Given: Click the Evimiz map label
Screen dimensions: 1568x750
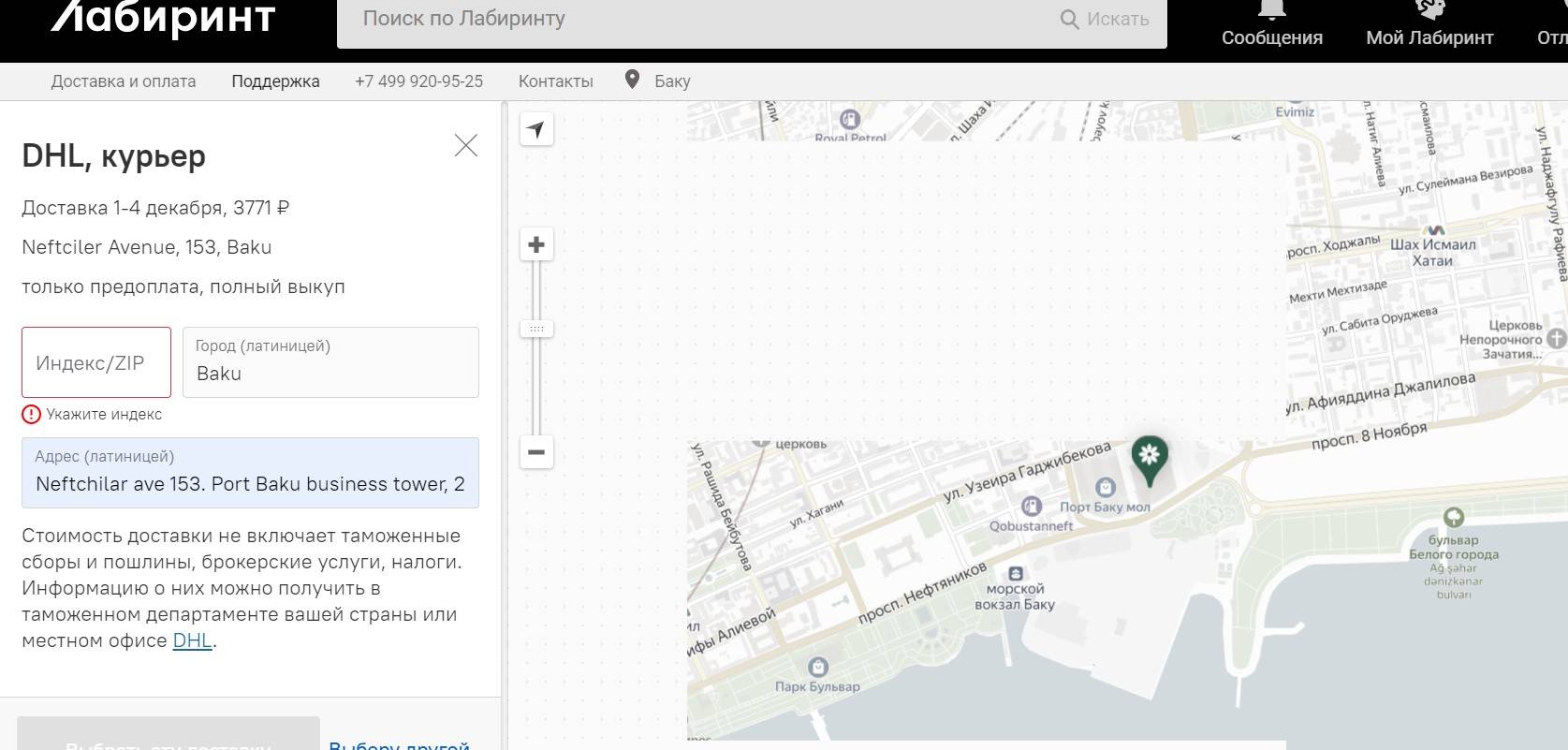Looking at the screenshot, I should coord(1295,111).
